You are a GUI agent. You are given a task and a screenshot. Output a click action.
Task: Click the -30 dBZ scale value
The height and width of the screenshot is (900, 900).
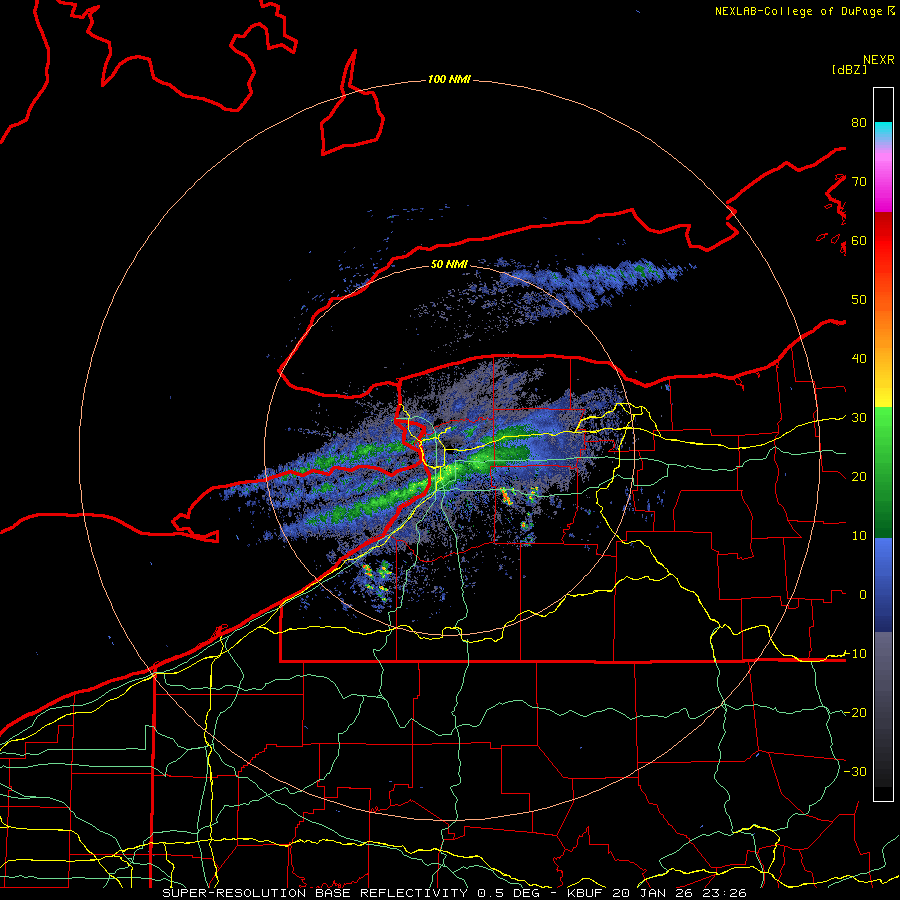[x=855, y=771]
